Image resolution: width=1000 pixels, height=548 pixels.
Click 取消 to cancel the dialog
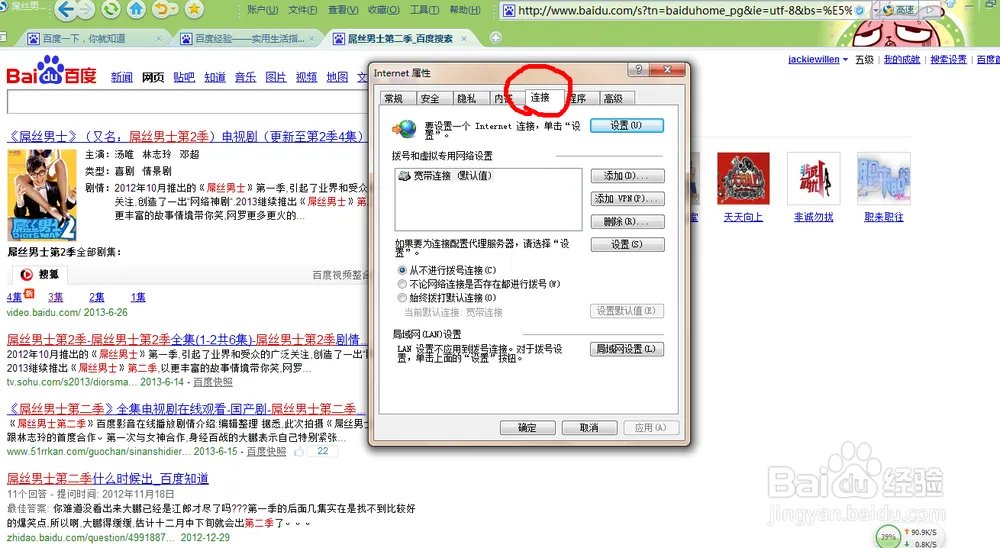tap(589, 427)
